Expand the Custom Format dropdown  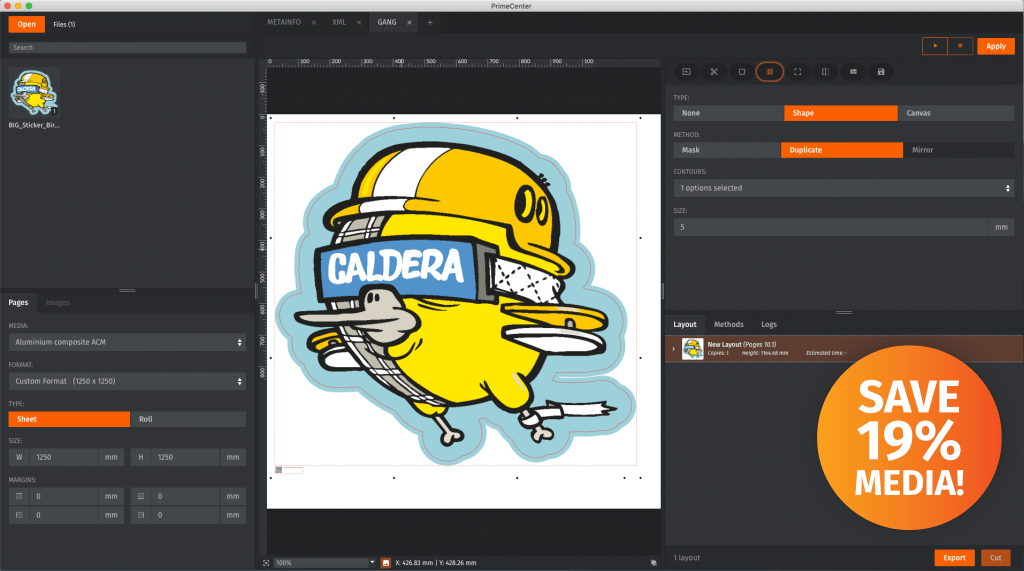(x=127, y=381)
